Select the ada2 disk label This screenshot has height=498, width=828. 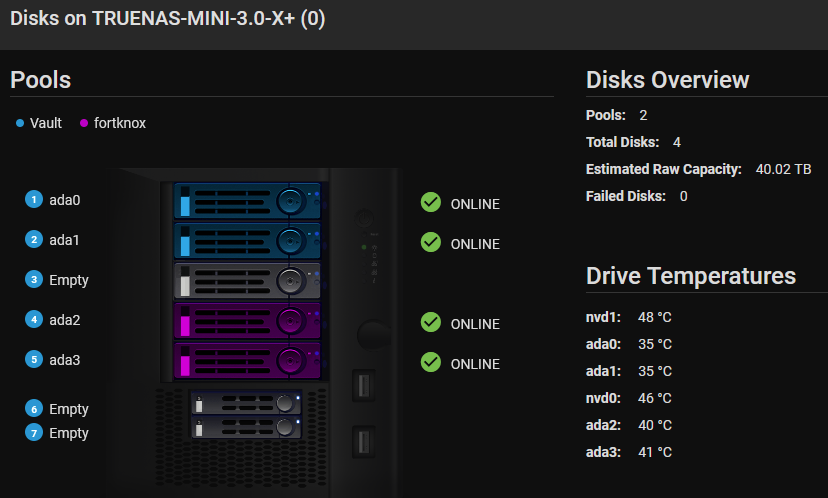(64, 320)
